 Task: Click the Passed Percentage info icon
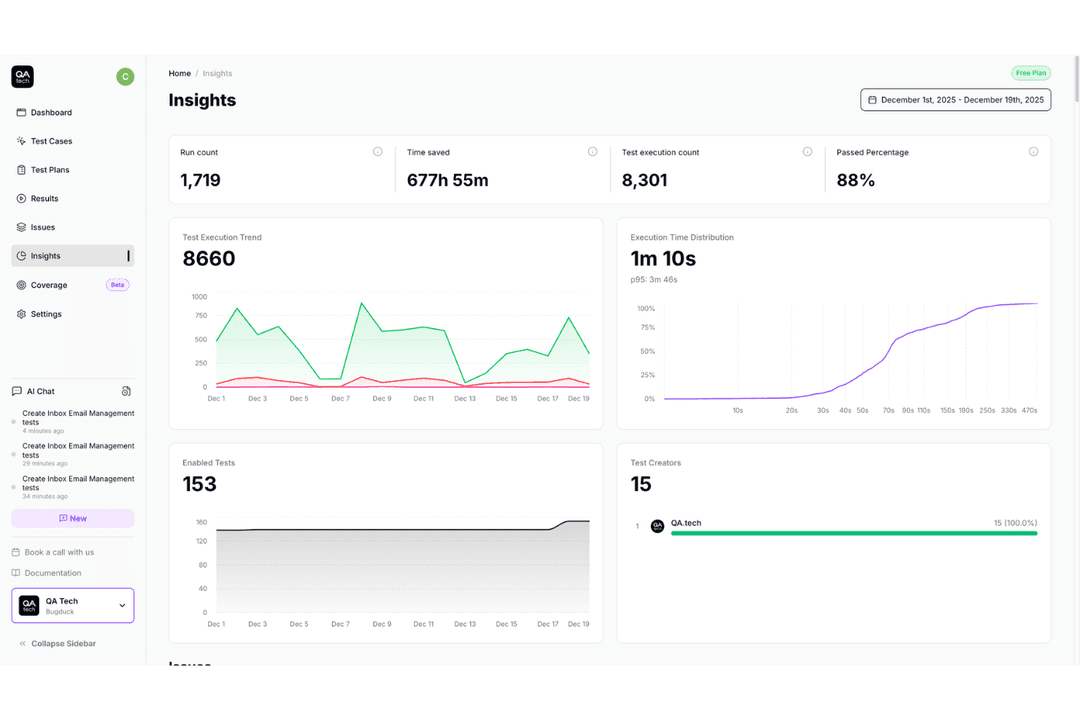[x=1033, y=152]
